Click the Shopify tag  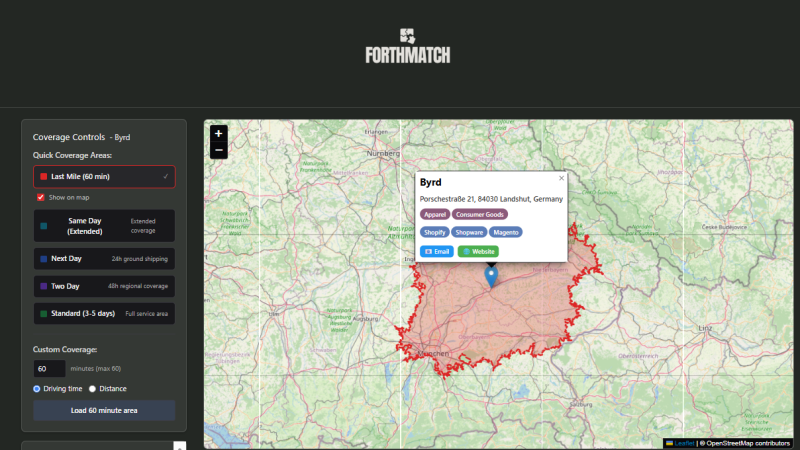[x=435, y=232]
